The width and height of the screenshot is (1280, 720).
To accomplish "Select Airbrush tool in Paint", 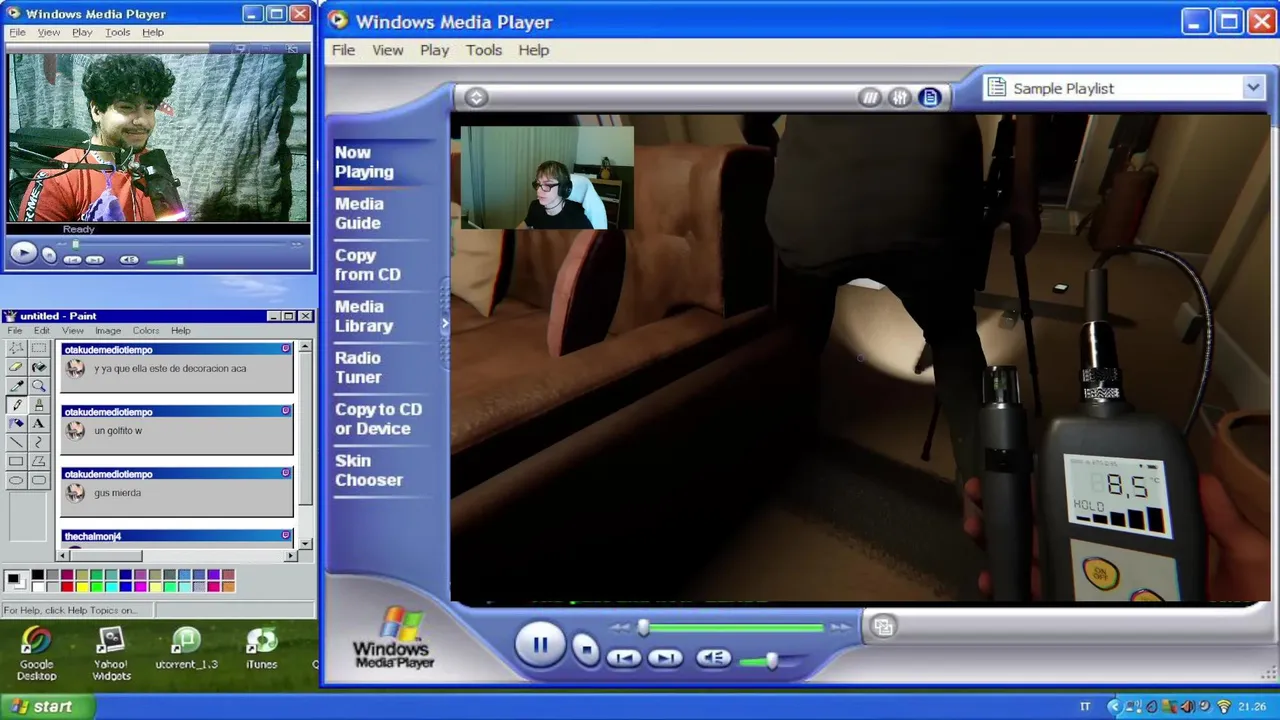I will pos(16,424).
